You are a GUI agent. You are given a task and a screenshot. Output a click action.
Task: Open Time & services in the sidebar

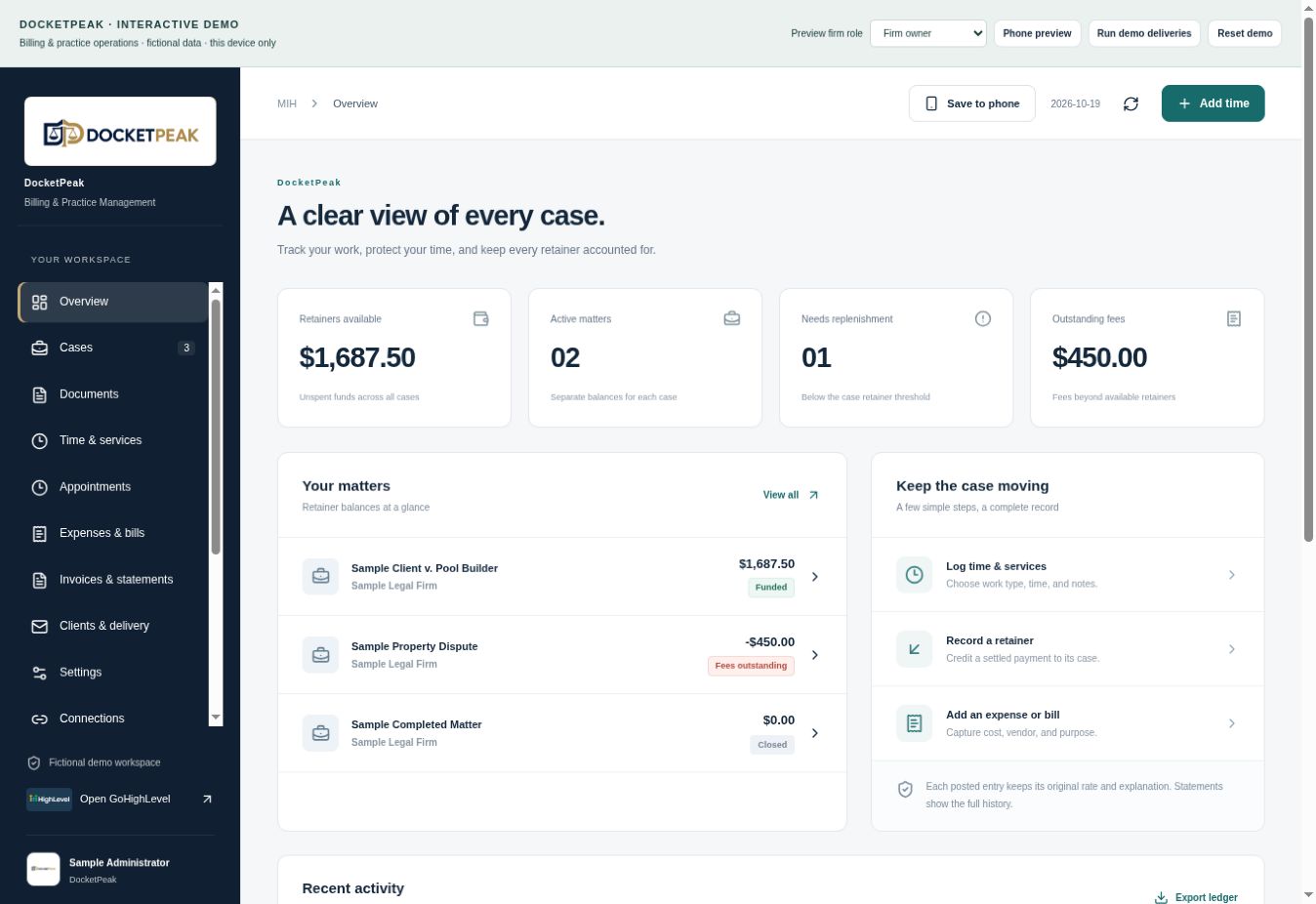click(x=113, y=440)
